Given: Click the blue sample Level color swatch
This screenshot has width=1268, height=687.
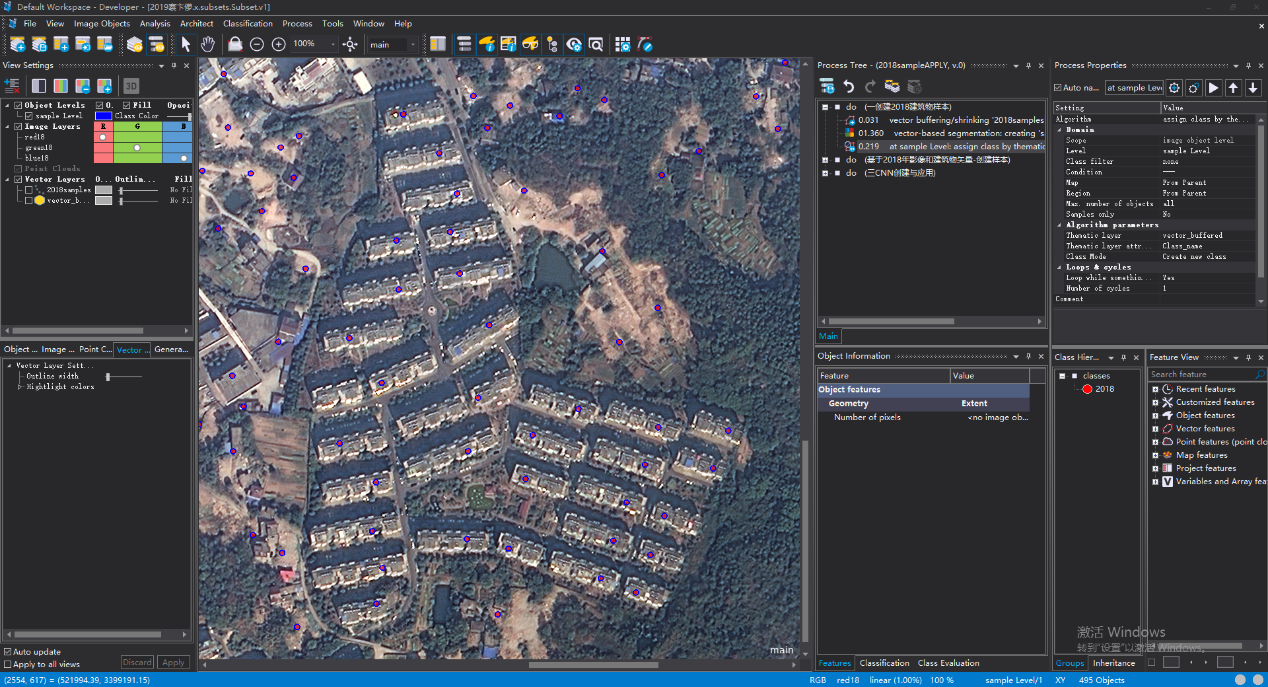Looking at the screenshot, I should [x=103, y=116].
